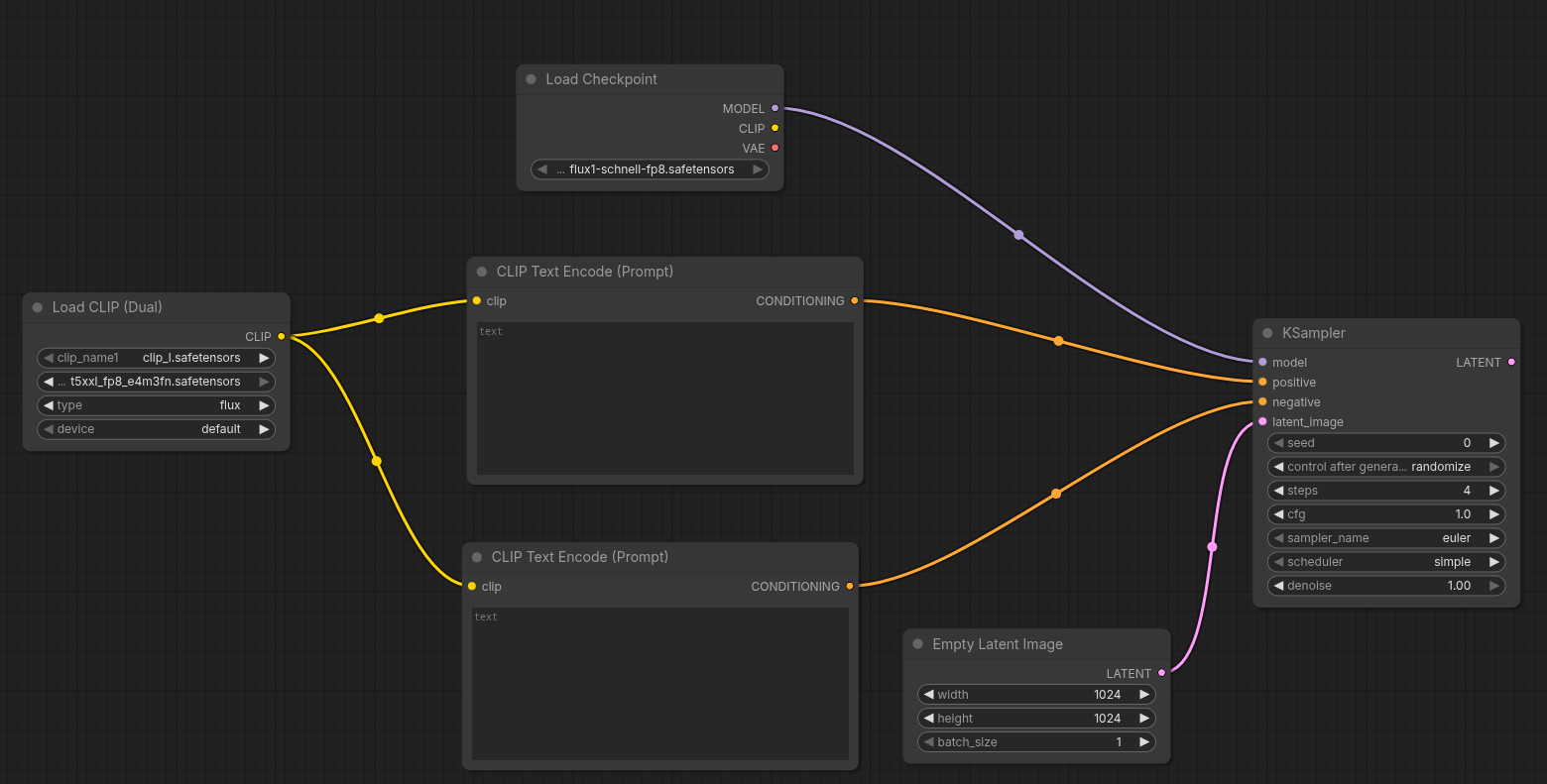Open the t5xxl_fp8_e4m3fn.safetensors dropdown
This screenshot has width=1547, height=784.
157,382
